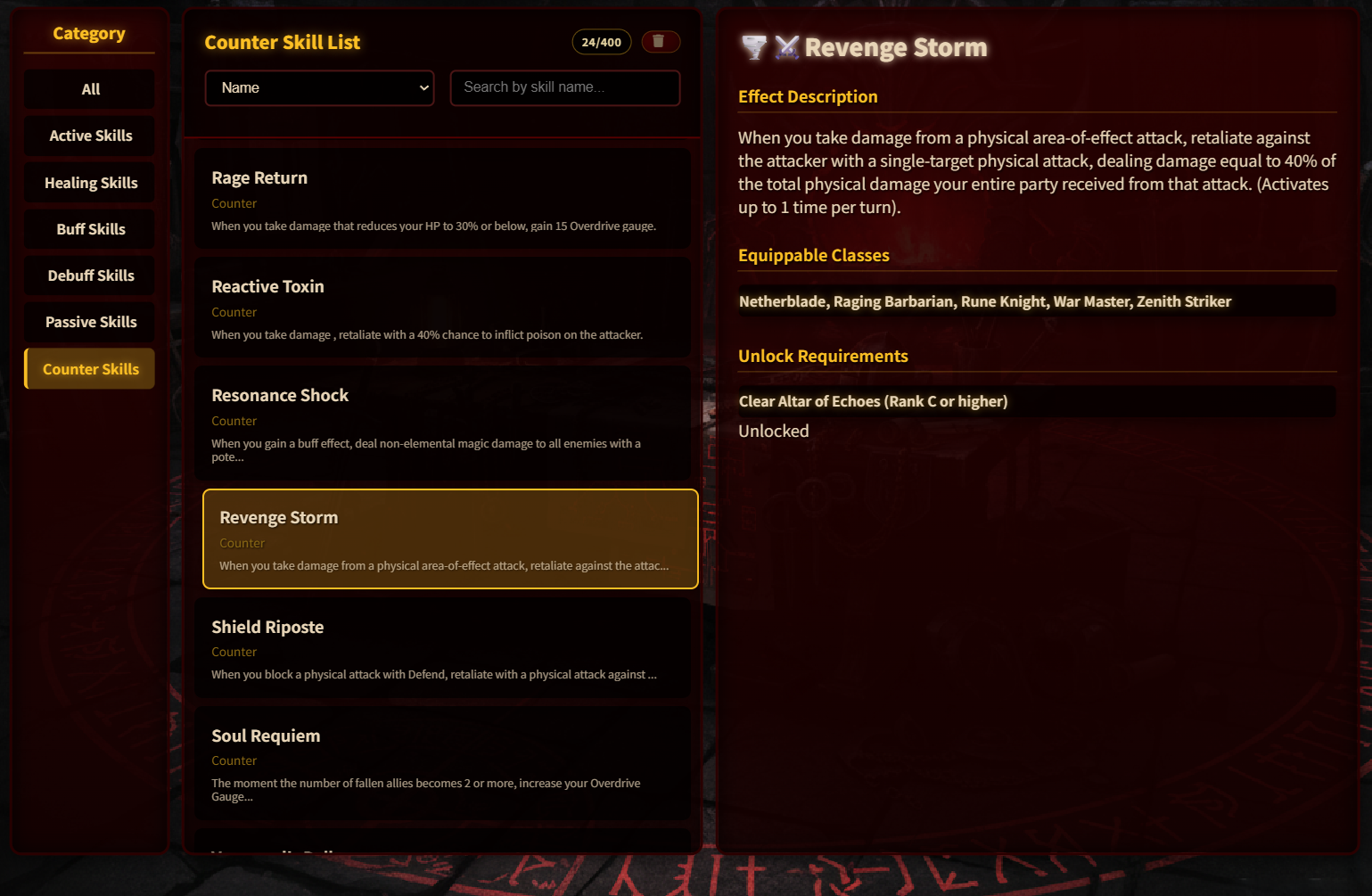1372x896 pixels.
Task: Select the All category tab
Action: pyautogui.click(x=90, y=89)
